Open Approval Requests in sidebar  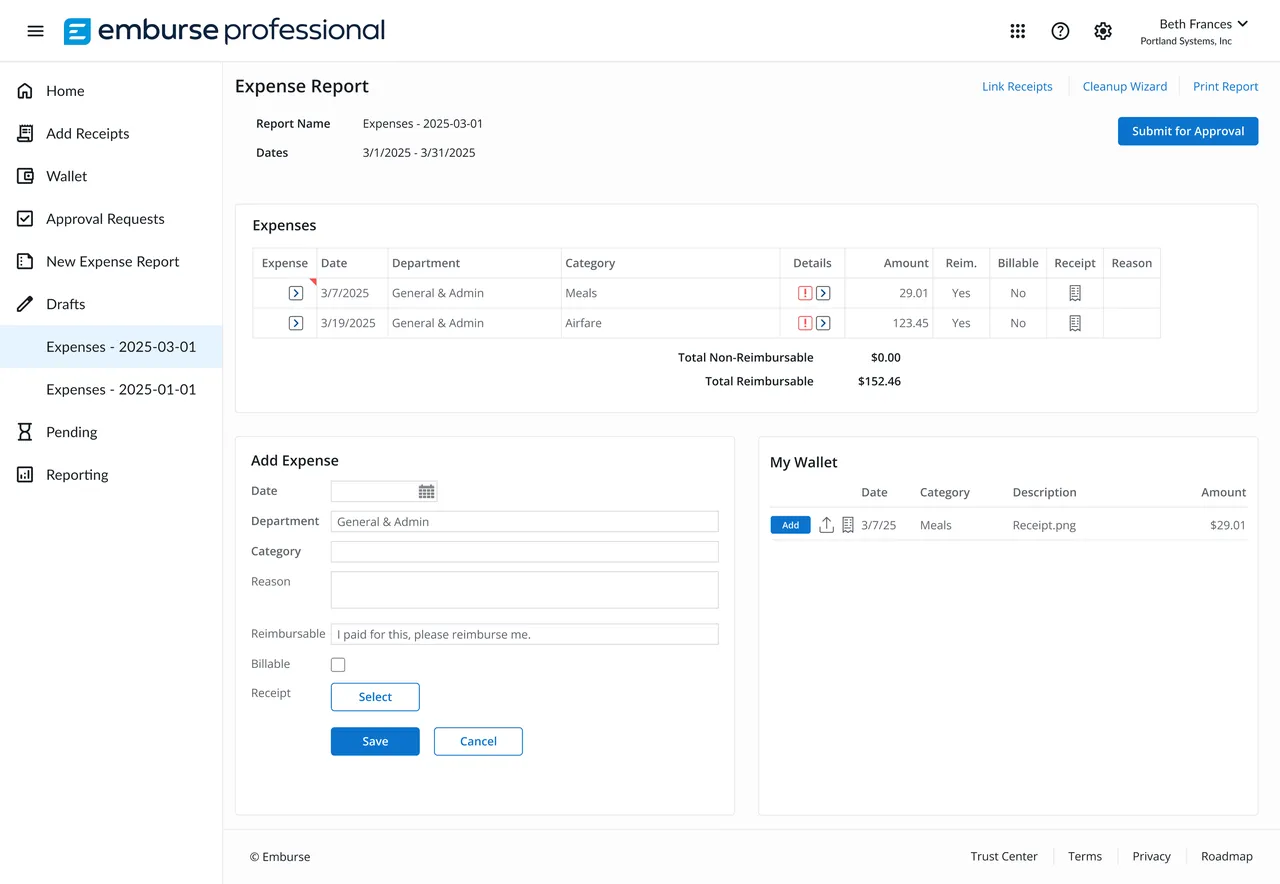(x=105, y=219)
